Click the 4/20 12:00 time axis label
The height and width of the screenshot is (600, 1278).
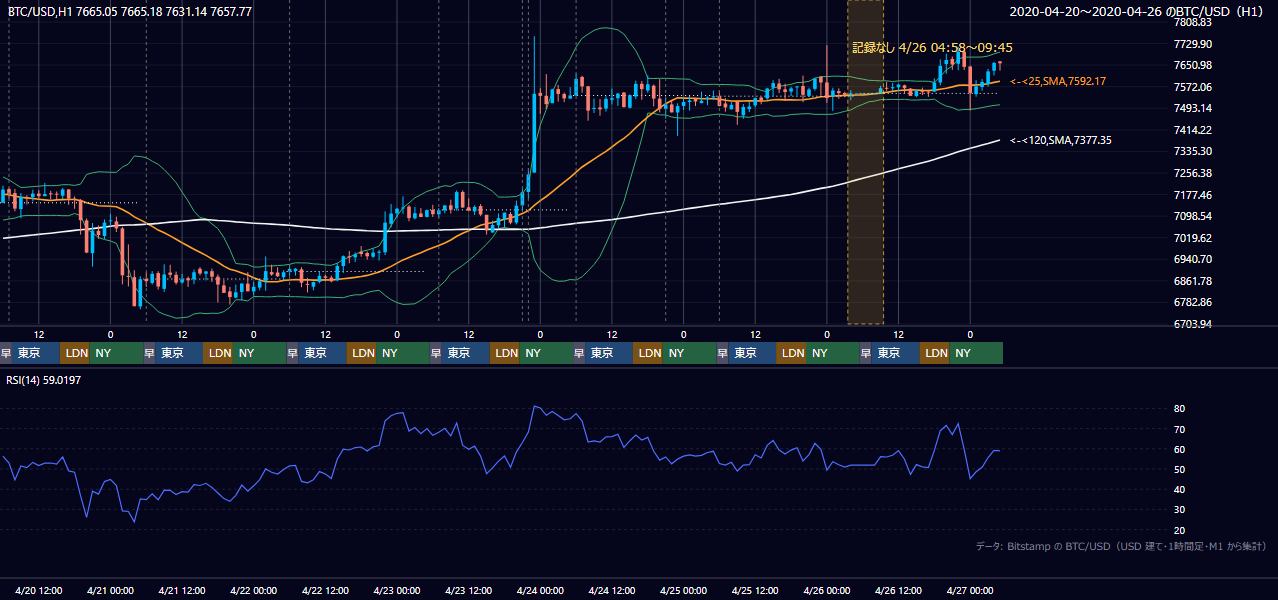(x=39, y=591)
